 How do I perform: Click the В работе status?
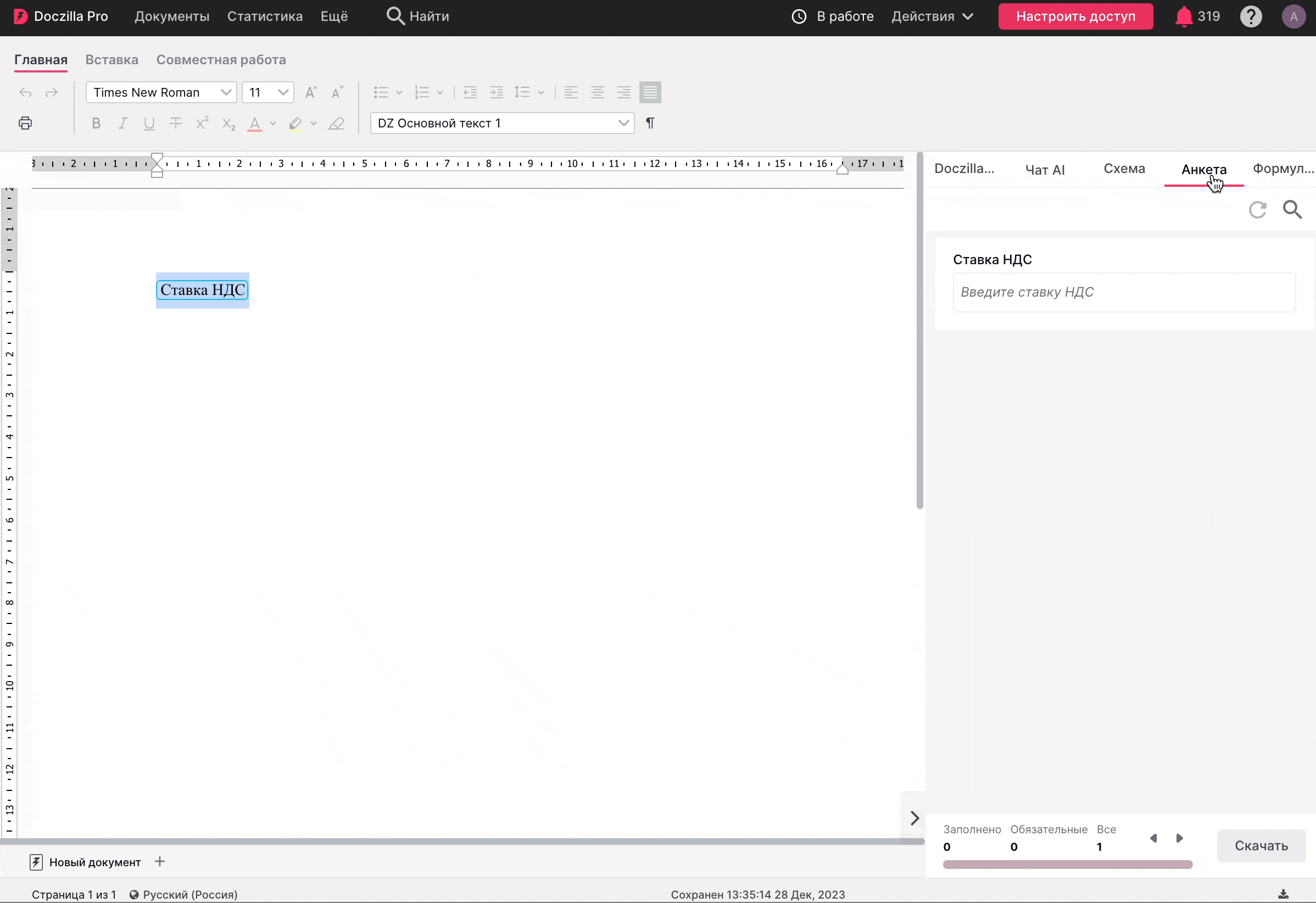click(x=833, y=16)
